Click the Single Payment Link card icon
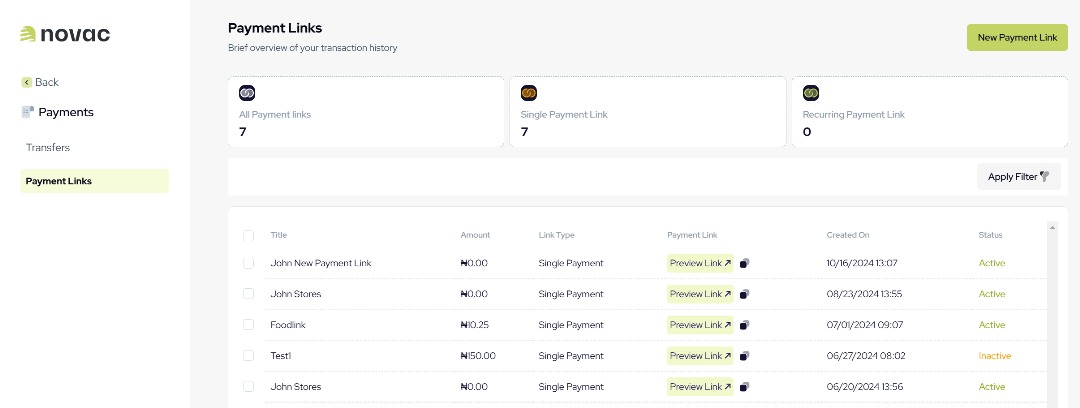1080x408 pixels. (x=529, y=93)
